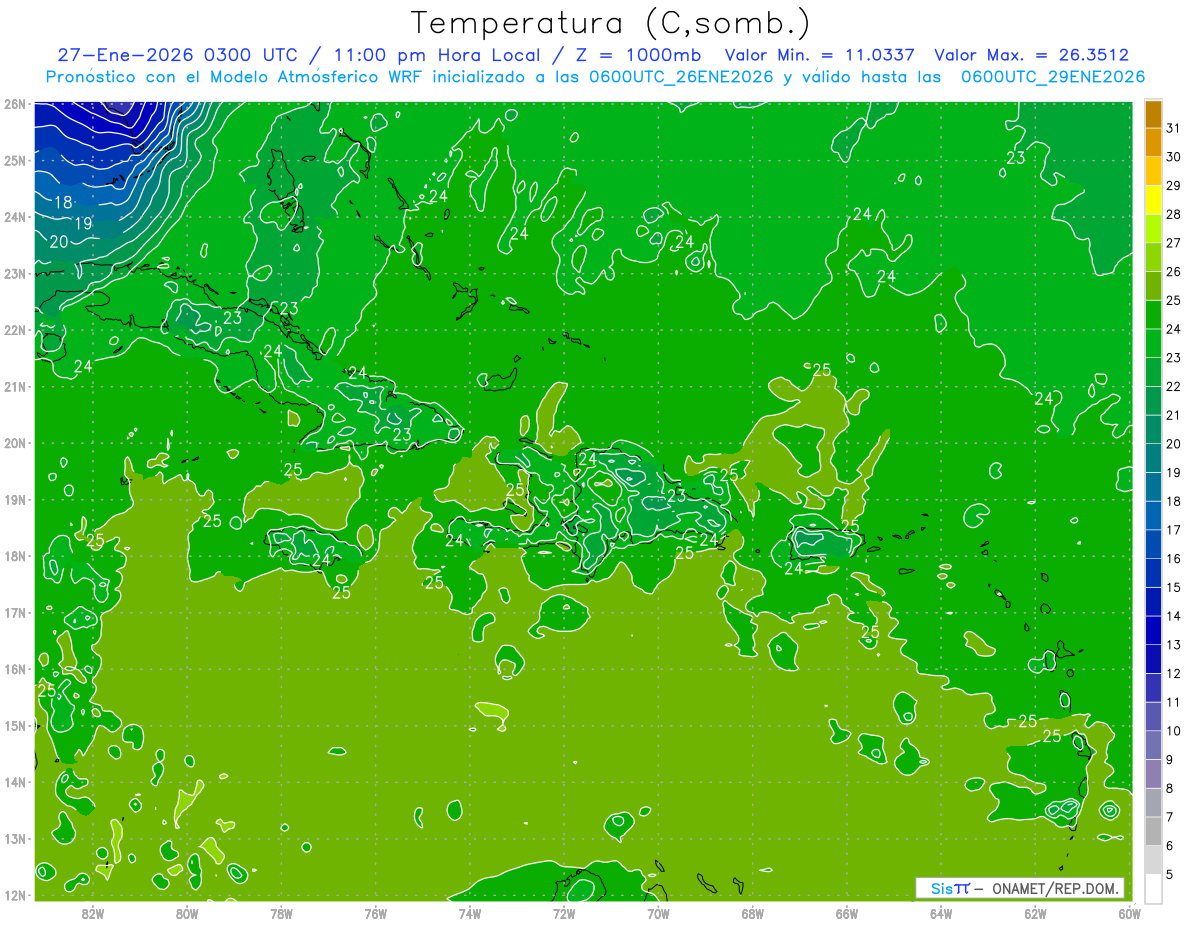Click the longitude label 70W
1200x927 pixels.
[x=657, y=913]
